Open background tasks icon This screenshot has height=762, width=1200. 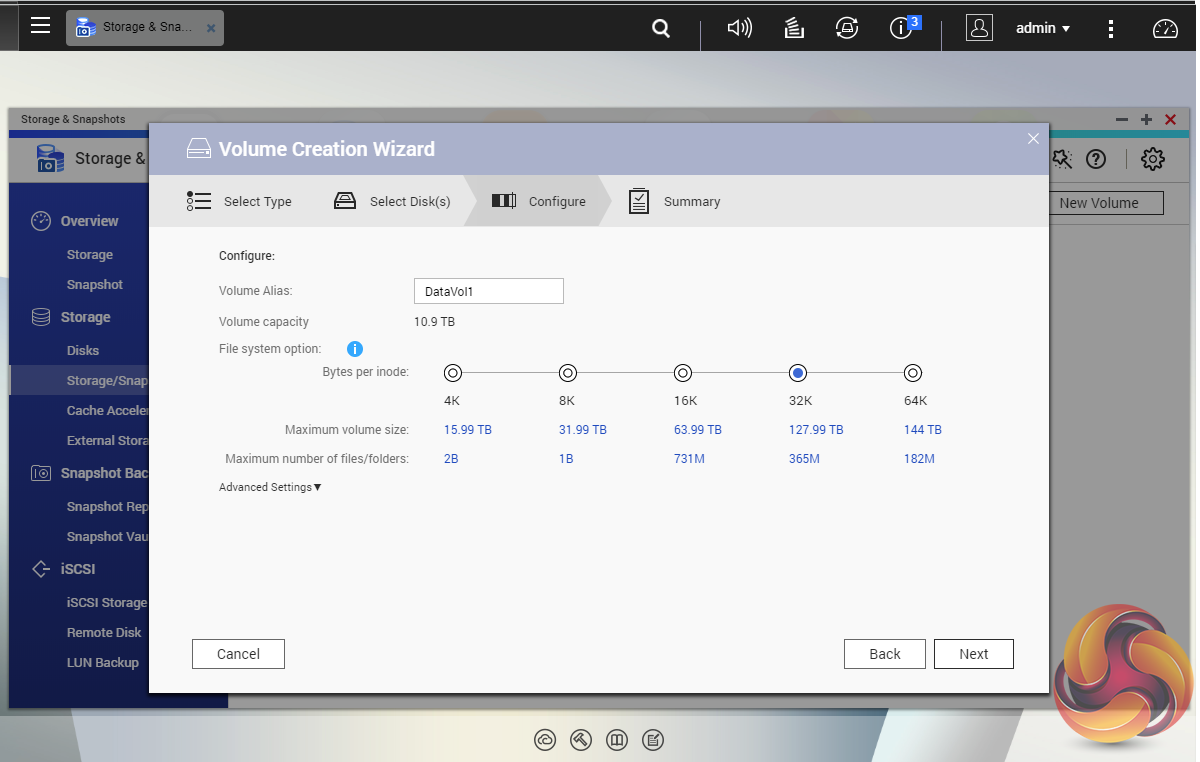pos(794,28)
